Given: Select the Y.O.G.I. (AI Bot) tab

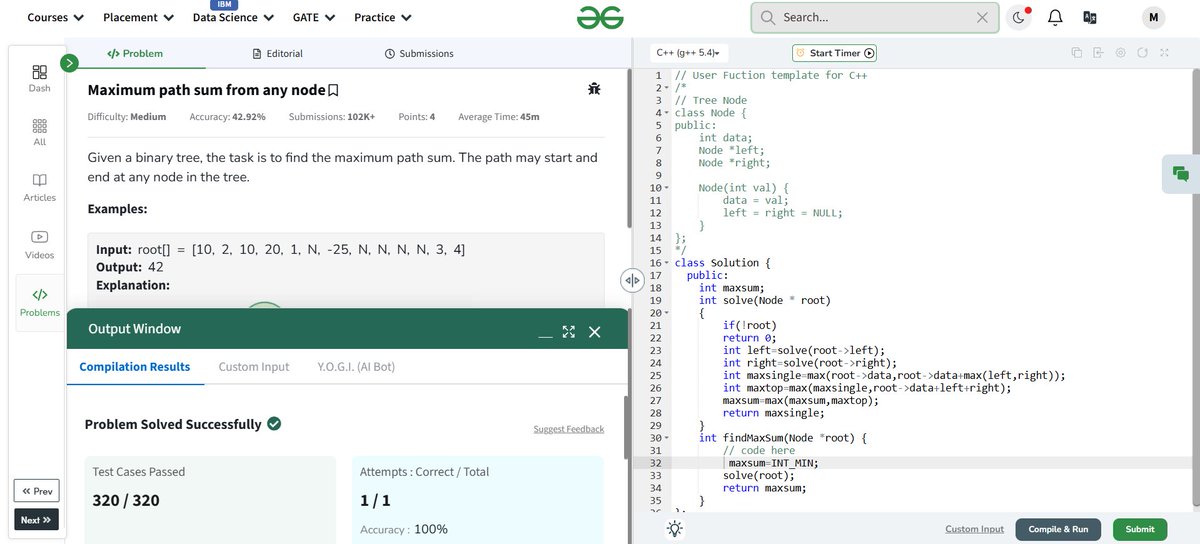Looking at the screenshot, I should pos(356,367).
